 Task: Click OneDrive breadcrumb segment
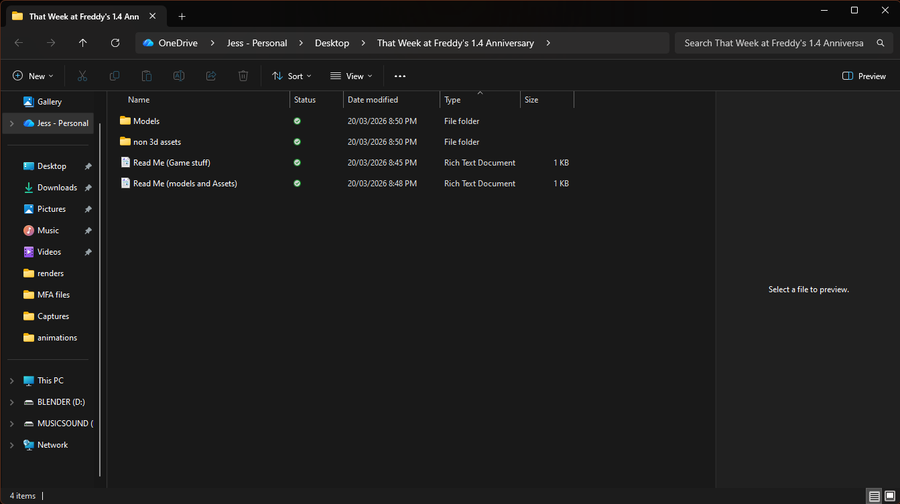point(178,43)
